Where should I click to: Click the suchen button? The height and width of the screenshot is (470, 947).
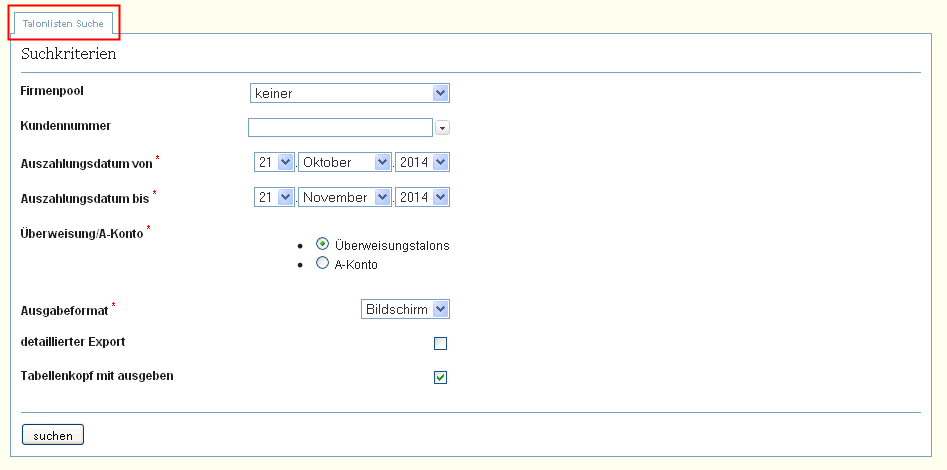(x=53, y=435)
